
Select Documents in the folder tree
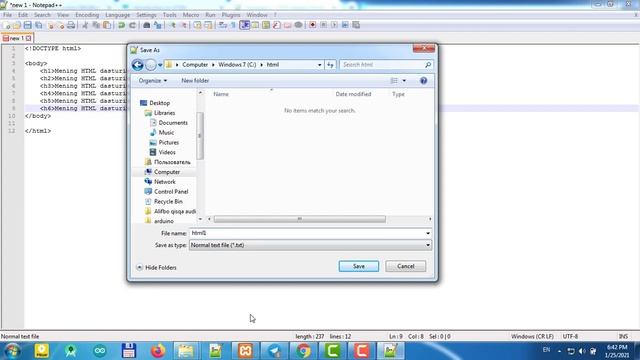coord(173,122)
